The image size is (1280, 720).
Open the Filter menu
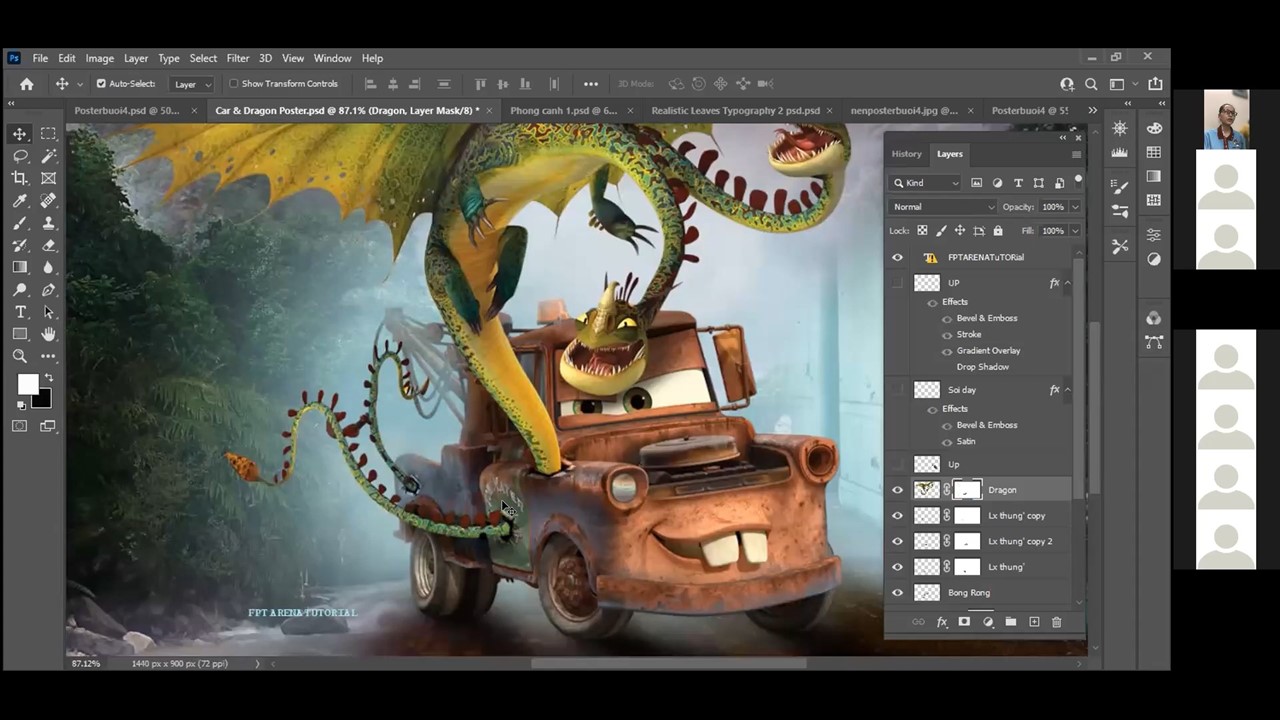[x=238, y=58]
